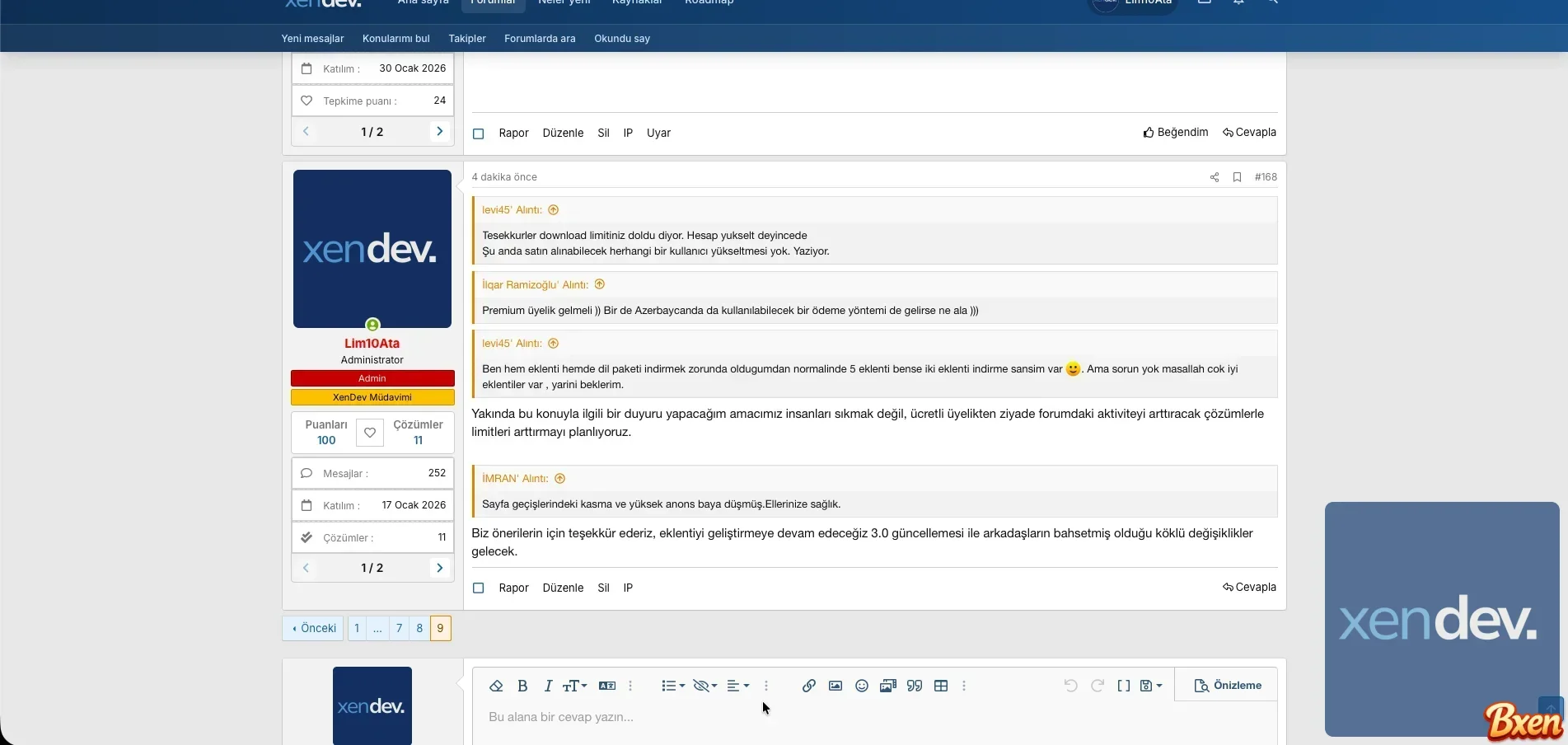Viewport: 1568px width, 745px height.
Task: Check the moderation checkbox on the last post
Action: tap(478, 588)
